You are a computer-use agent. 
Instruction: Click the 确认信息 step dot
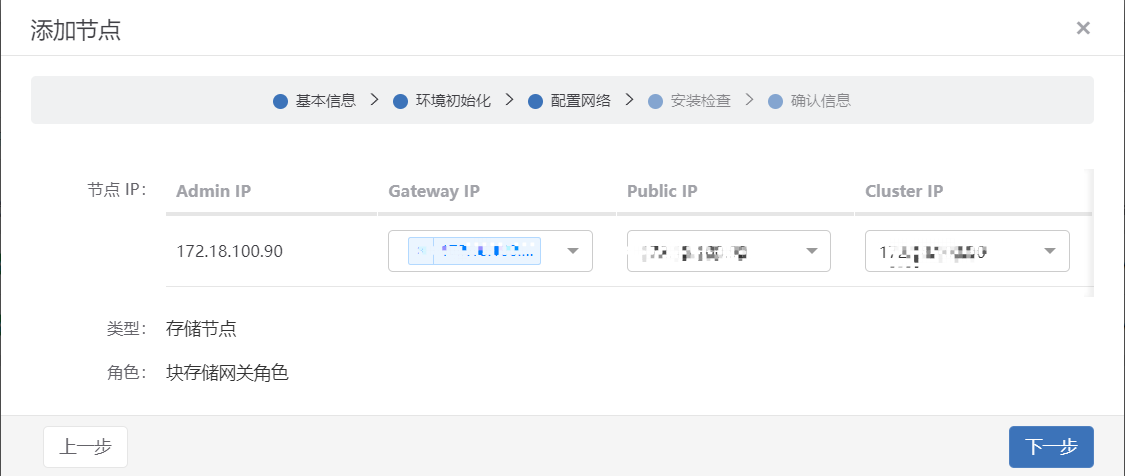click(x=775, y=101)
